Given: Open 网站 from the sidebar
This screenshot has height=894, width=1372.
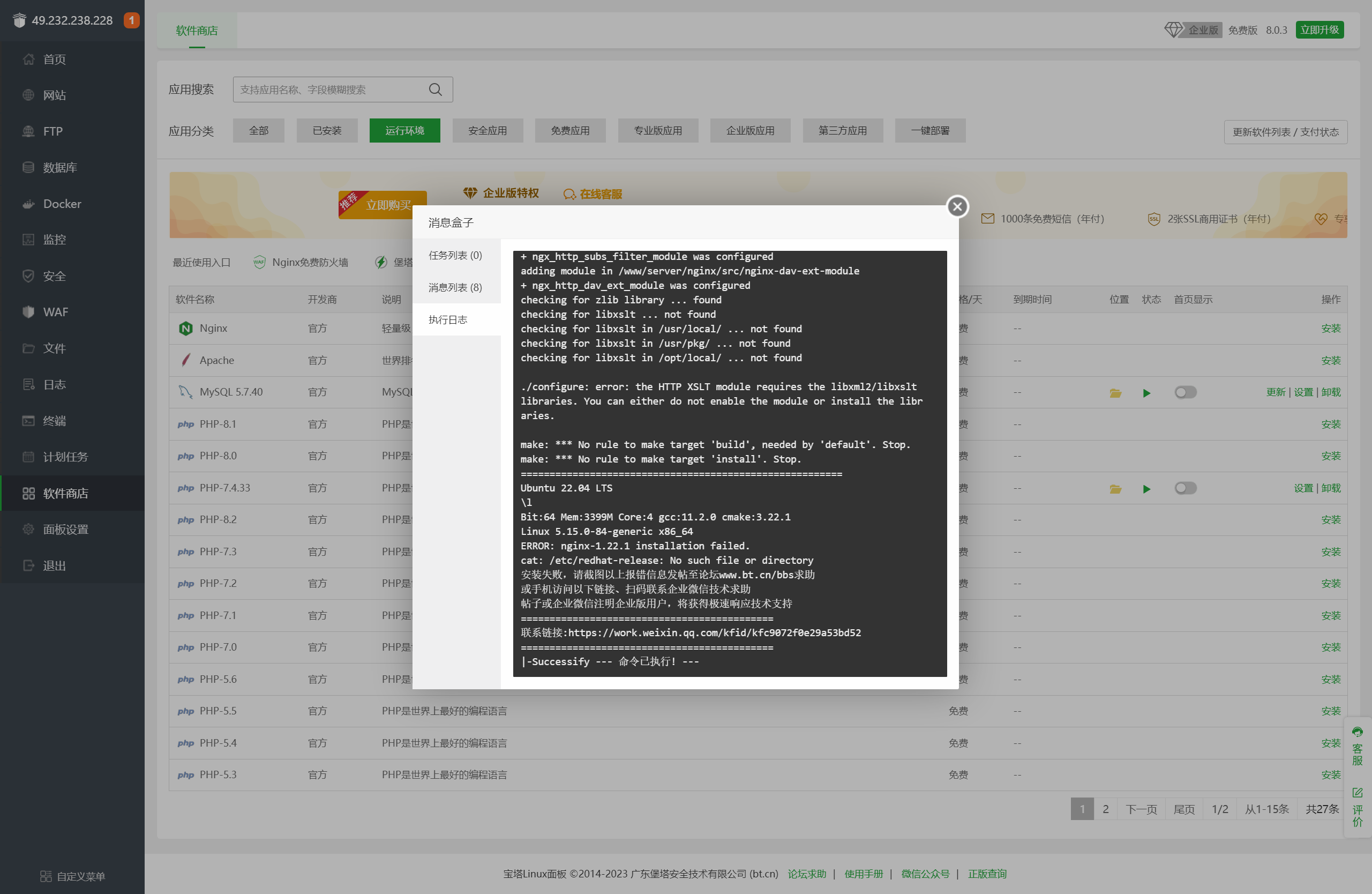Looking at the screenshot, I should point(72,95).
